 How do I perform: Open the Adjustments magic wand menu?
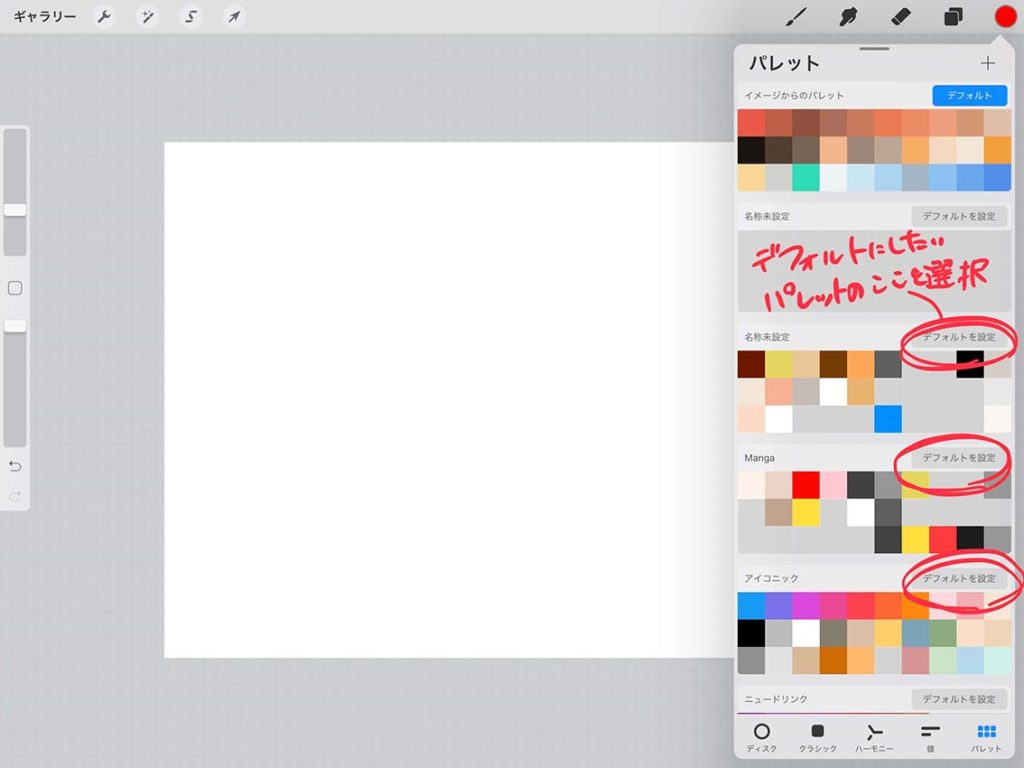pos(148,16)
